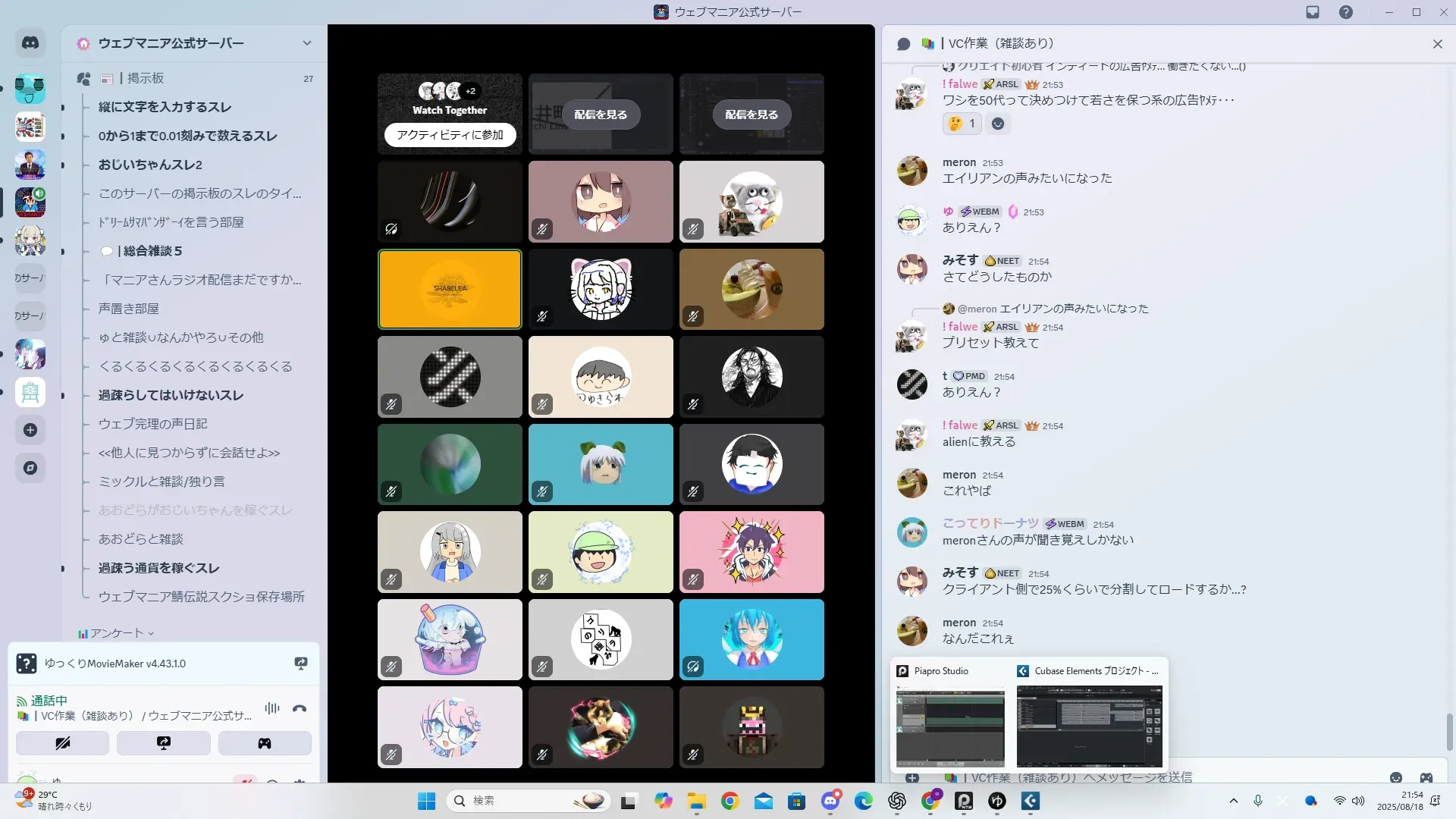This screenshot has height=819, width=1456.
Task: Open Discover servers compass icon
Action: pos(30,468)
